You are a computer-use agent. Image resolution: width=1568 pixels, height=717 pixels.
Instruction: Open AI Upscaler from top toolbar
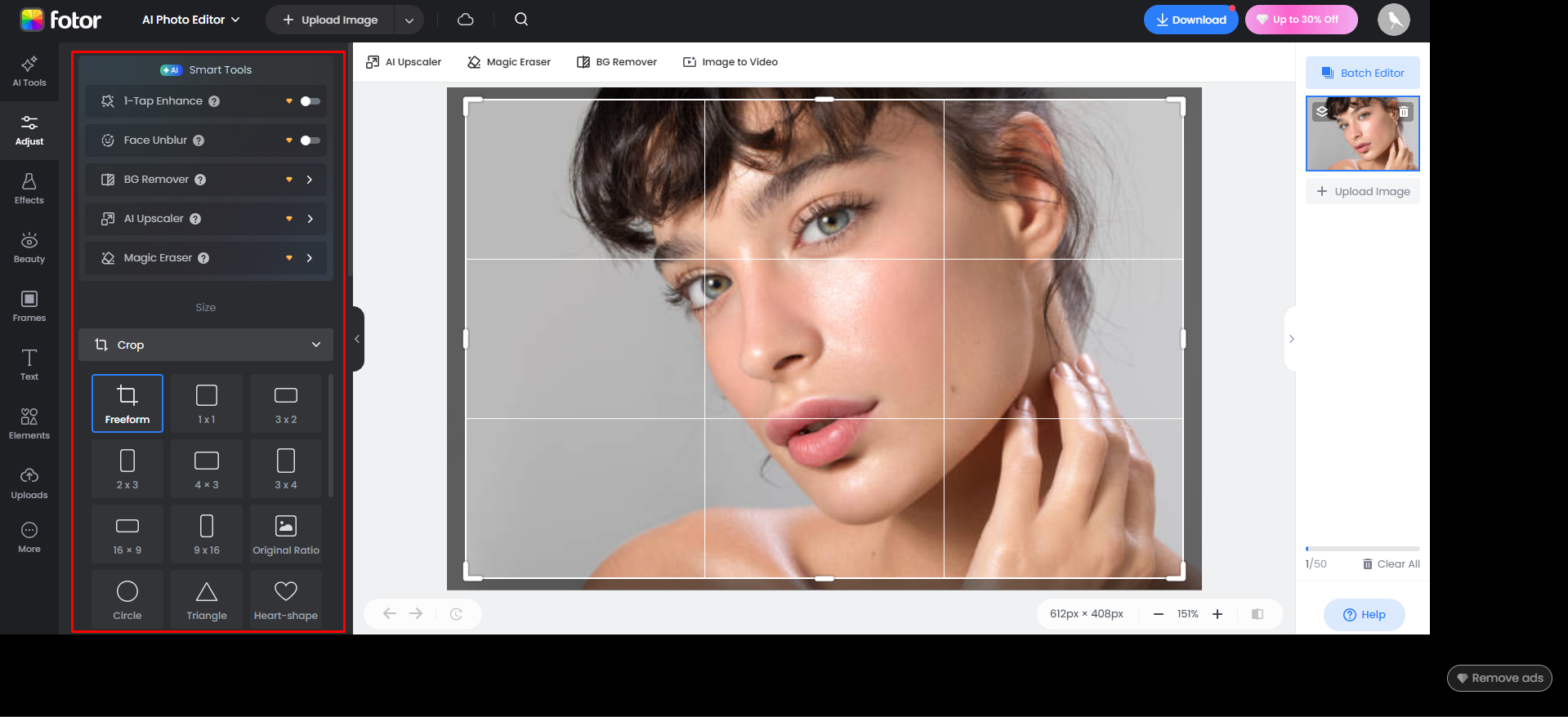tap(404, 62)
